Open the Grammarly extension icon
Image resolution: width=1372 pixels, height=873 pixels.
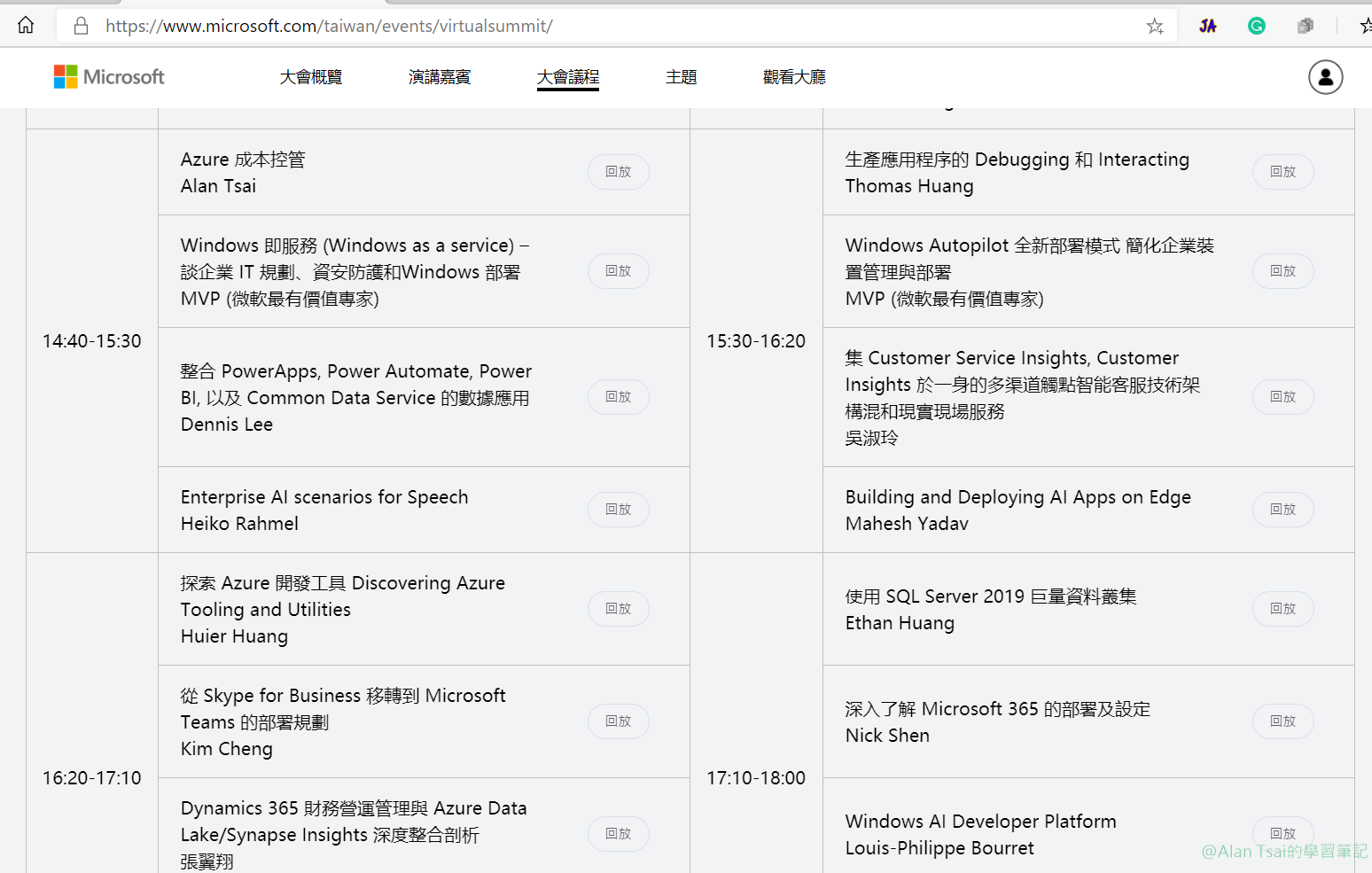pos(1257,26)
